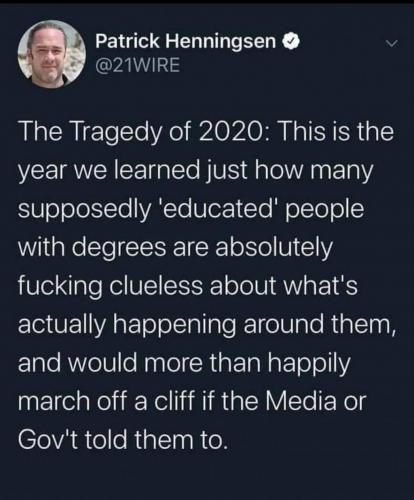Click the word "Media" in the tweet
414x500 pixels.
pyautogui.click(x=305, y=401)
